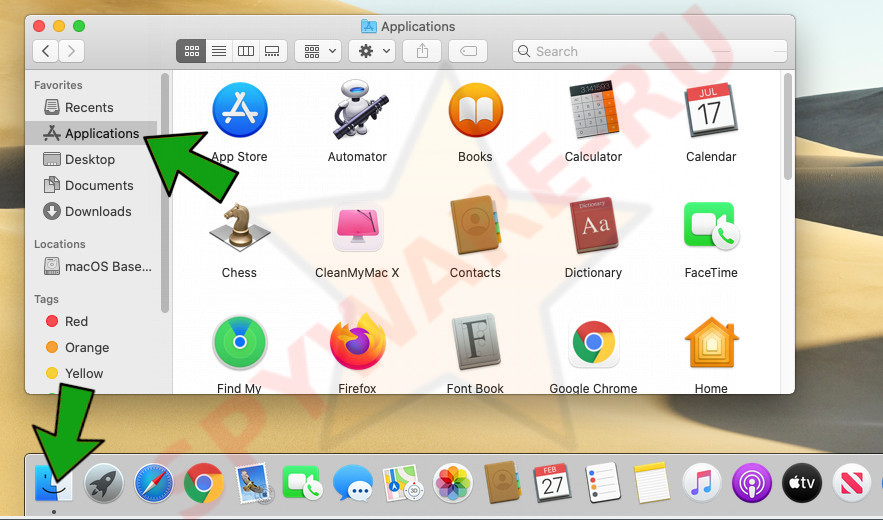Open FaceTime in the Applications folder

pos(711,226)
